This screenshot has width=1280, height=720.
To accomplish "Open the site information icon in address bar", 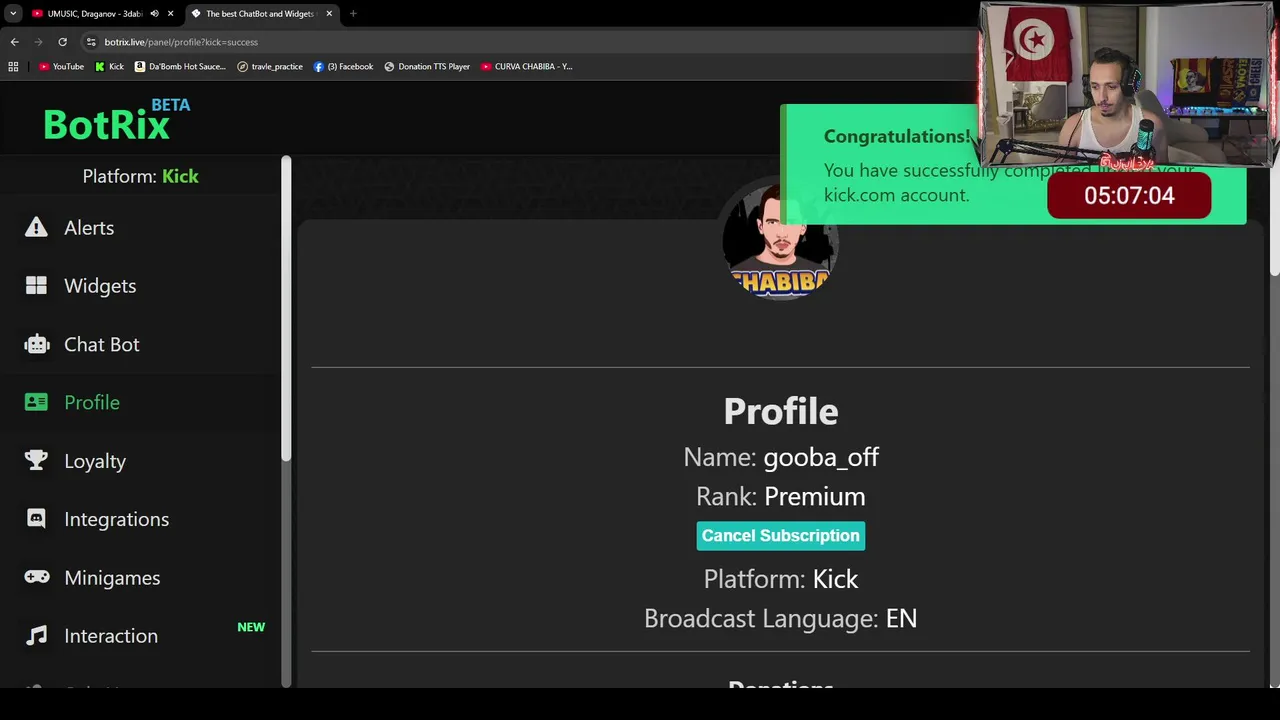I will 91,42.
